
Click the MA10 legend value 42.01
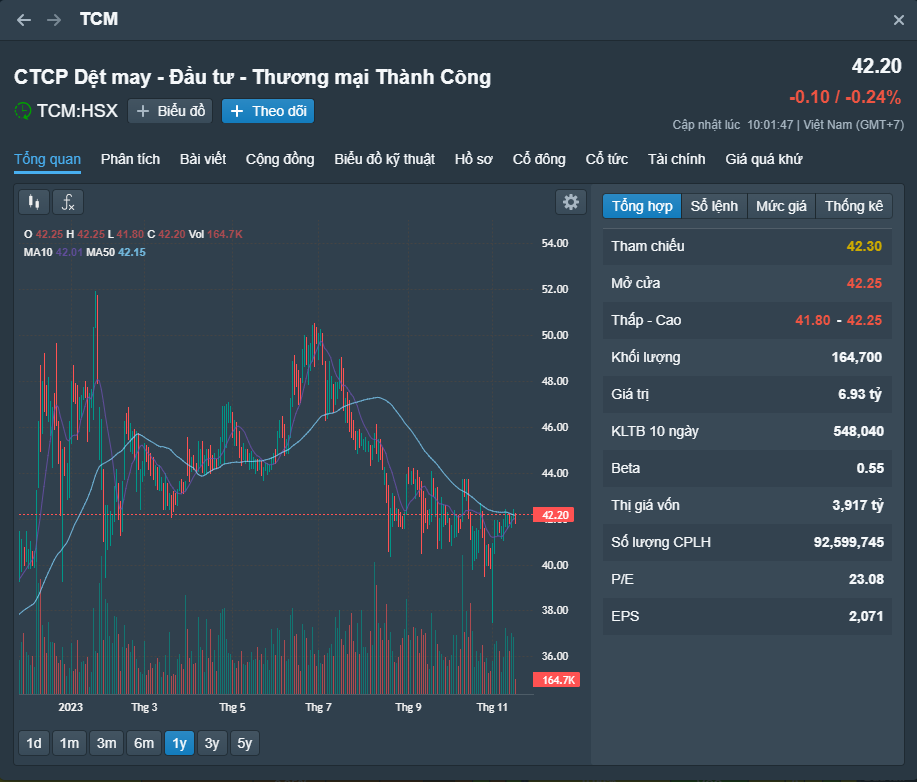click(x=69, y=252)
